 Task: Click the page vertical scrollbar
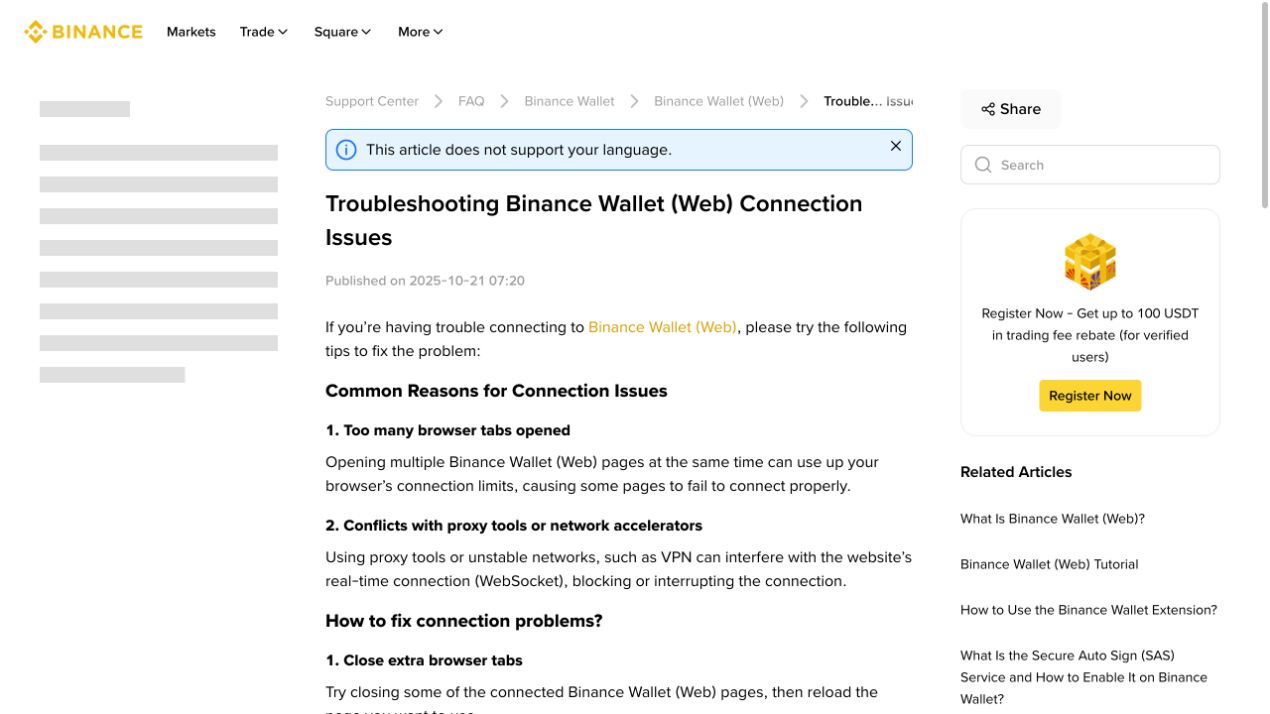(1265, 105)
